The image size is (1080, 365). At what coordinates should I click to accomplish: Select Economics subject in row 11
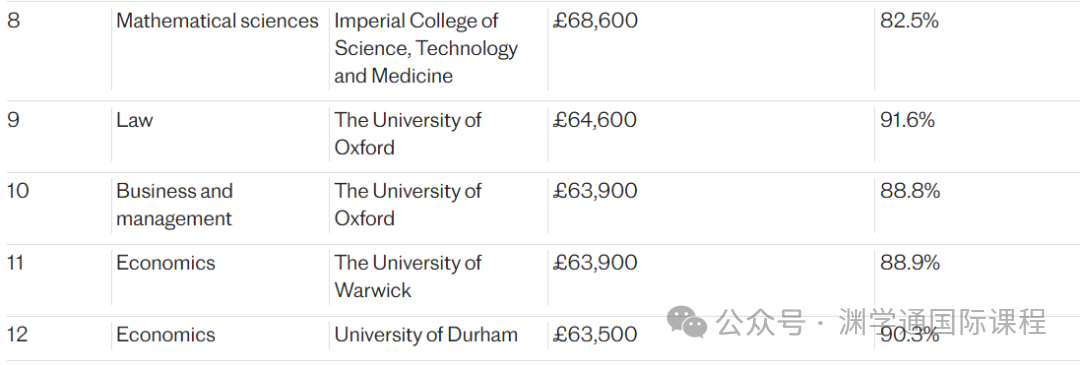166,263
